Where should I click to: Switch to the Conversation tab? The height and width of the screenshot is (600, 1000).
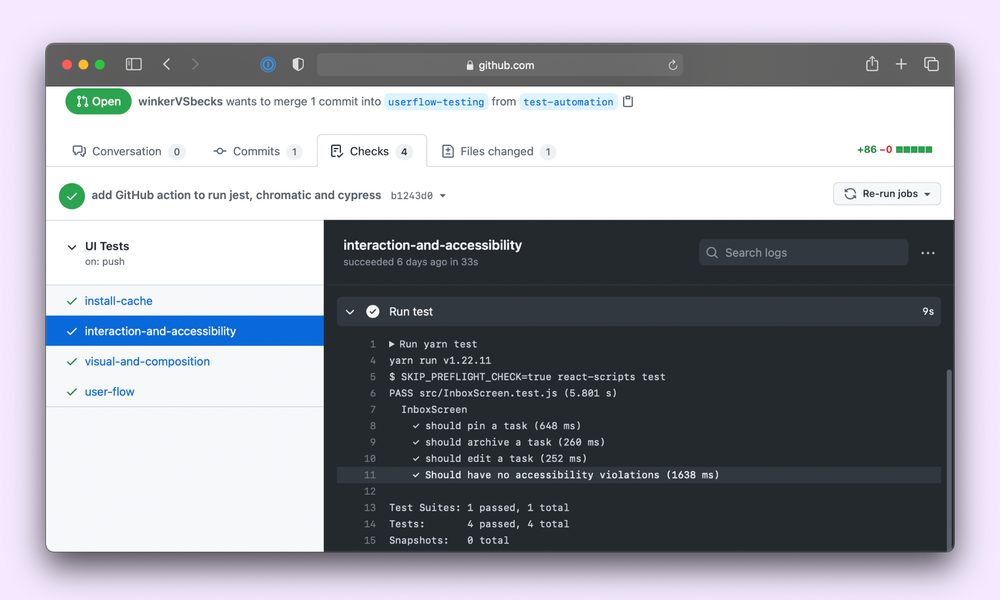pos(127,152)
